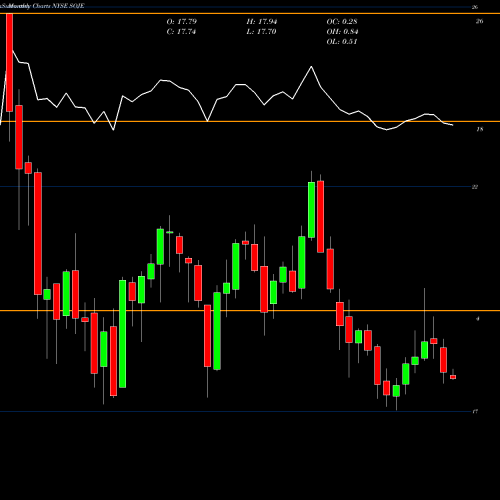The height and width of the screenshot is (500, 500).
Task: Click the high value 'H: 17.94'
Action: point(262,22)
